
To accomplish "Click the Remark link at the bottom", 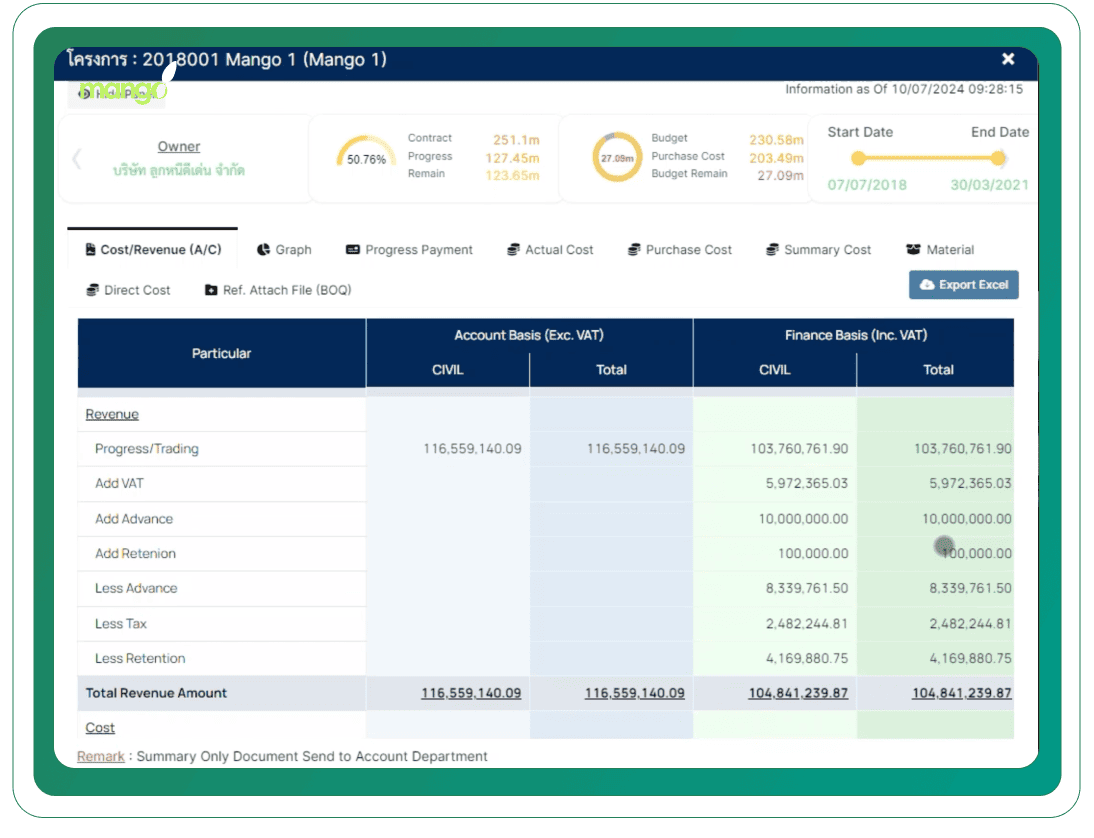I will (101, 756).
